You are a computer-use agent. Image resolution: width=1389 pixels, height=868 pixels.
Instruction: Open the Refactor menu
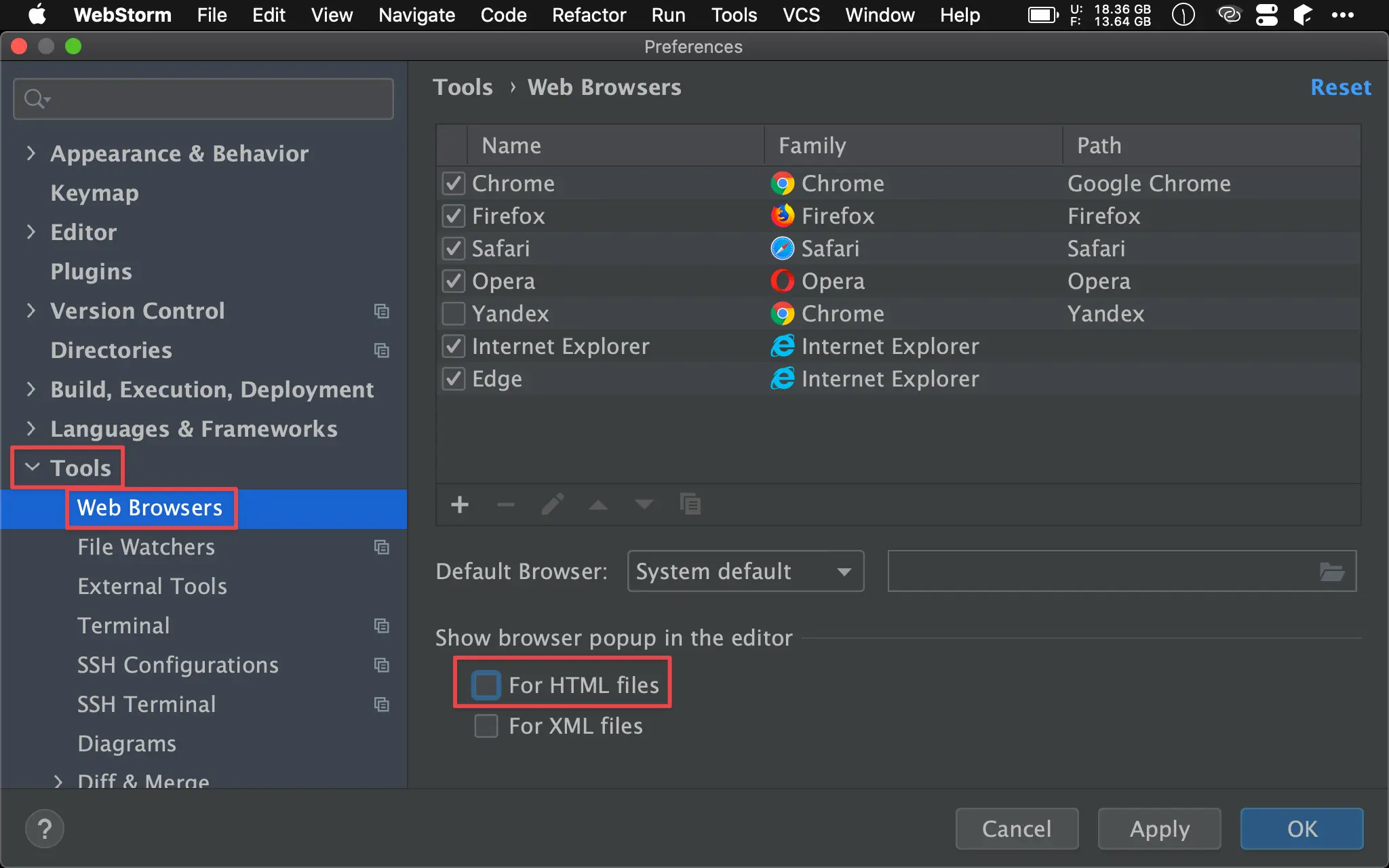pos(588,15)
